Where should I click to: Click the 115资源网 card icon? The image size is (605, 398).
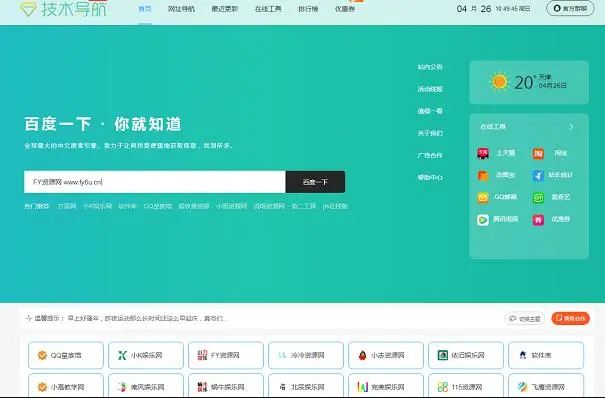tap(443, 387)
